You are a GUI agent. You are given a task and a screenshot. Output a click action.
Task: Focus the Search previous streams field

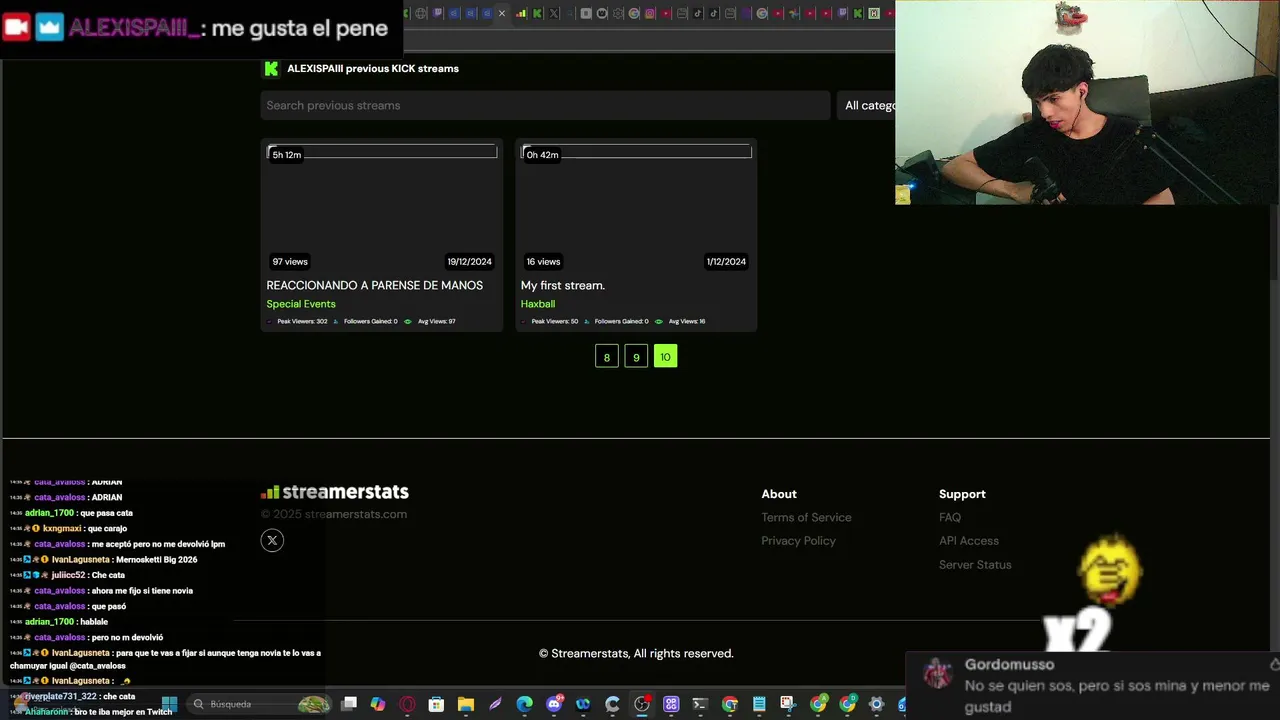545,105
